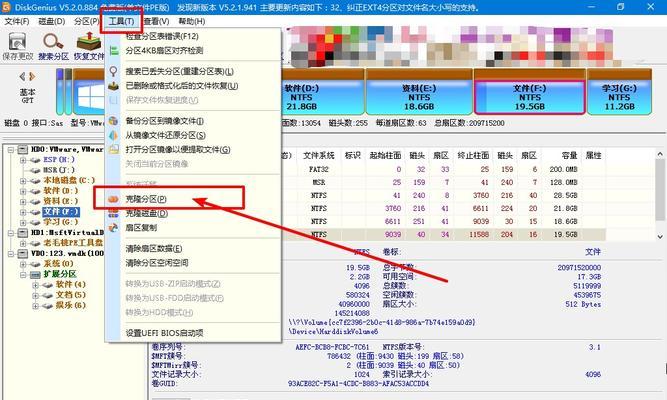Click the Clone Disk menu icon
The width and height of the screenshot is (667, 400).
point(114,214)
